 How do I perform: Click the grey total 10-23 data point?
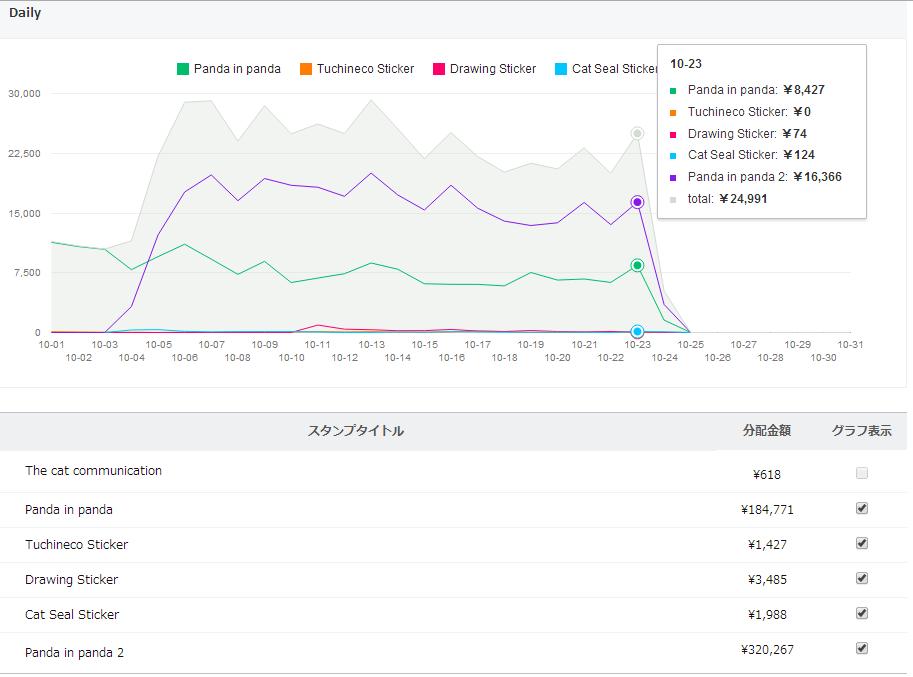637,133
